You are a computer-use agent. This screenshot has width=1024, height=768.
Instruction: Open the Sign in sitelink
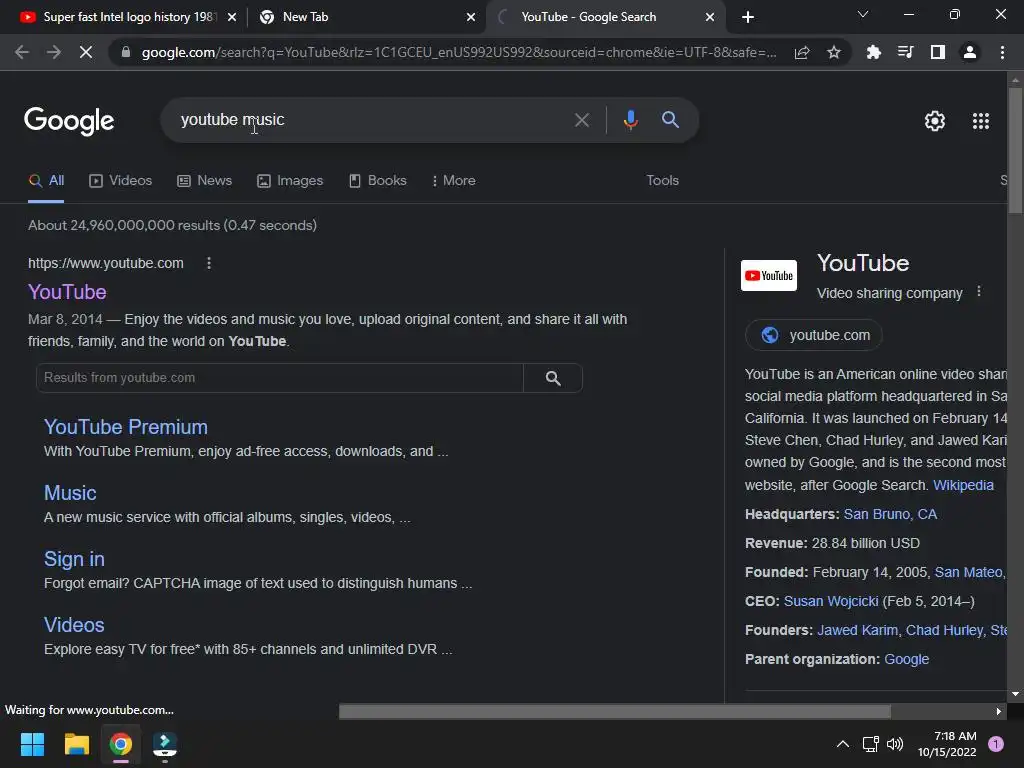(x=74, y=559)
